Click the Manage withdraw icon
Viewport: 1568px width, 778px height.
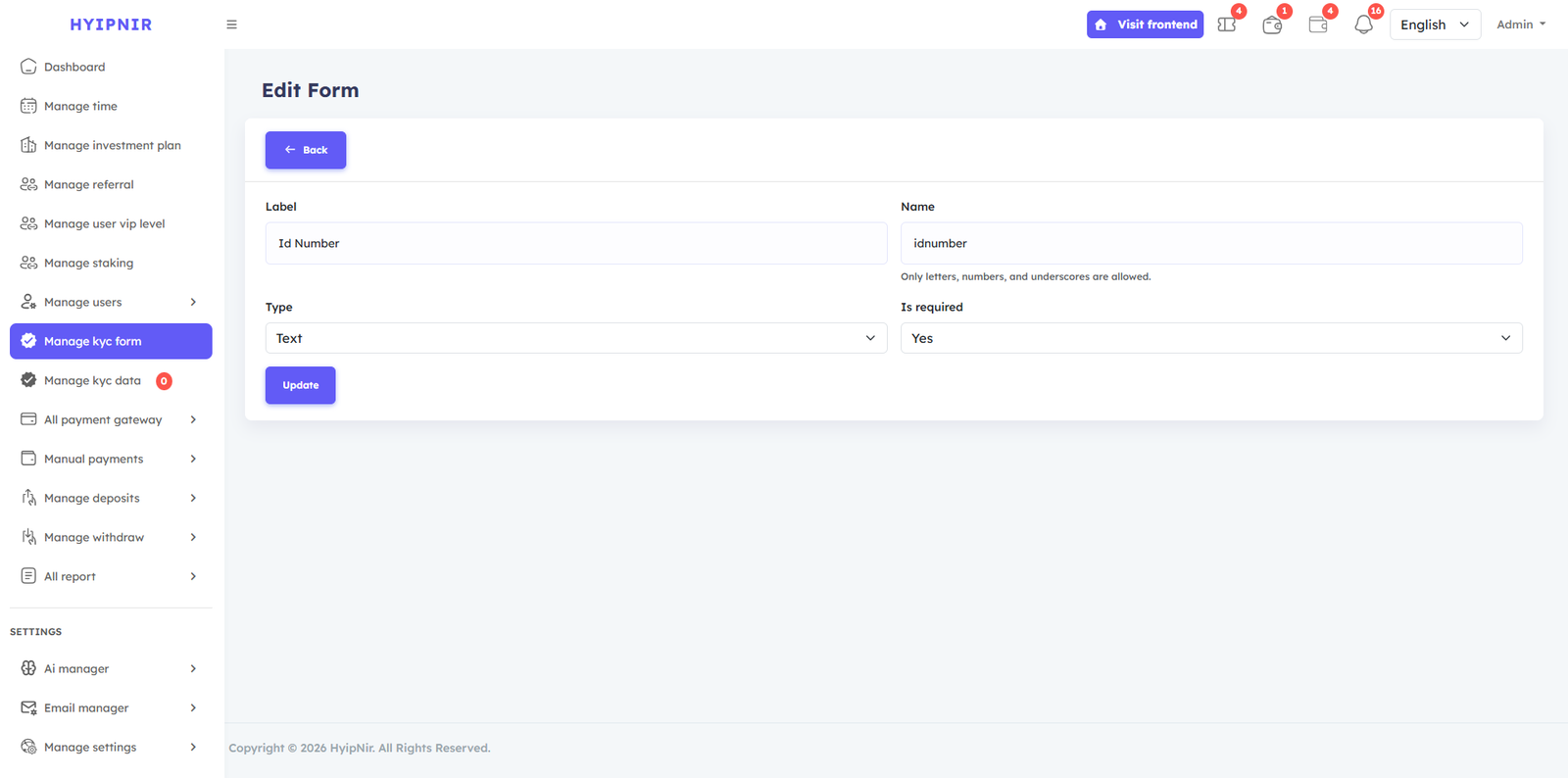click(x=28, y=537)
